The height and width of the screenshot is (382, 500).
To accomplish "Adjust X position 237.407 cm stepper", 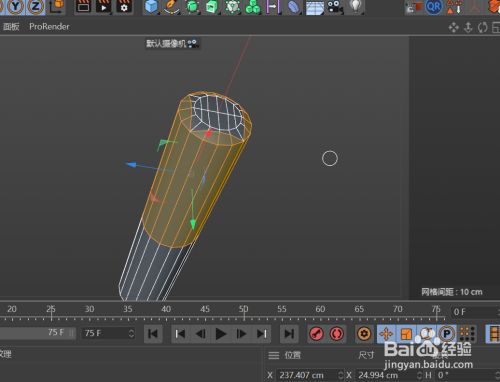I will (341, 375).
